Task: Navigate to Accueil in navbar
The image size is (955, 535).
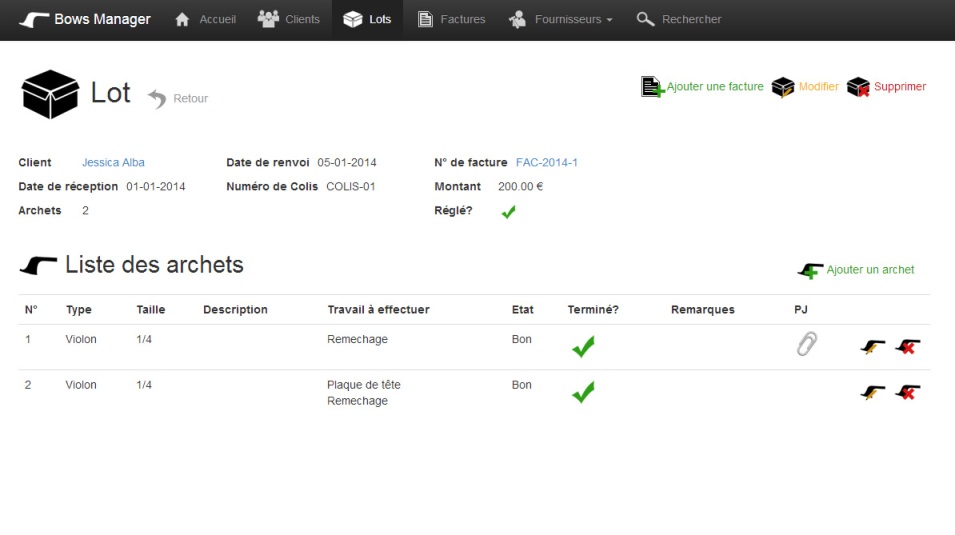Action: [x=205, y=19]
